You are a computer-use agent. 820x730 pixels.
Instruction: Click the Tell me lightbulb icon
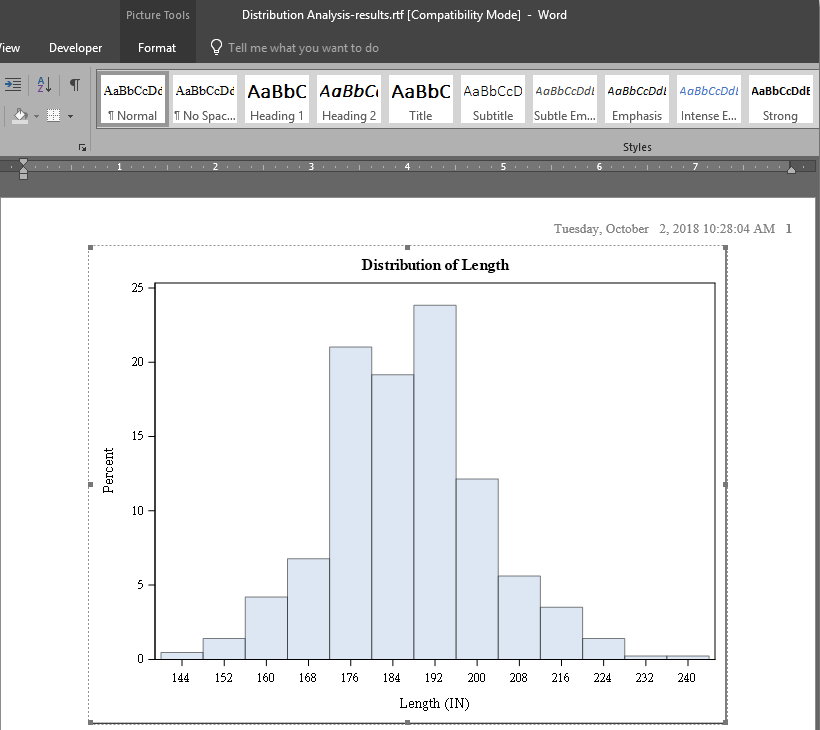click(x=216, y=47)
